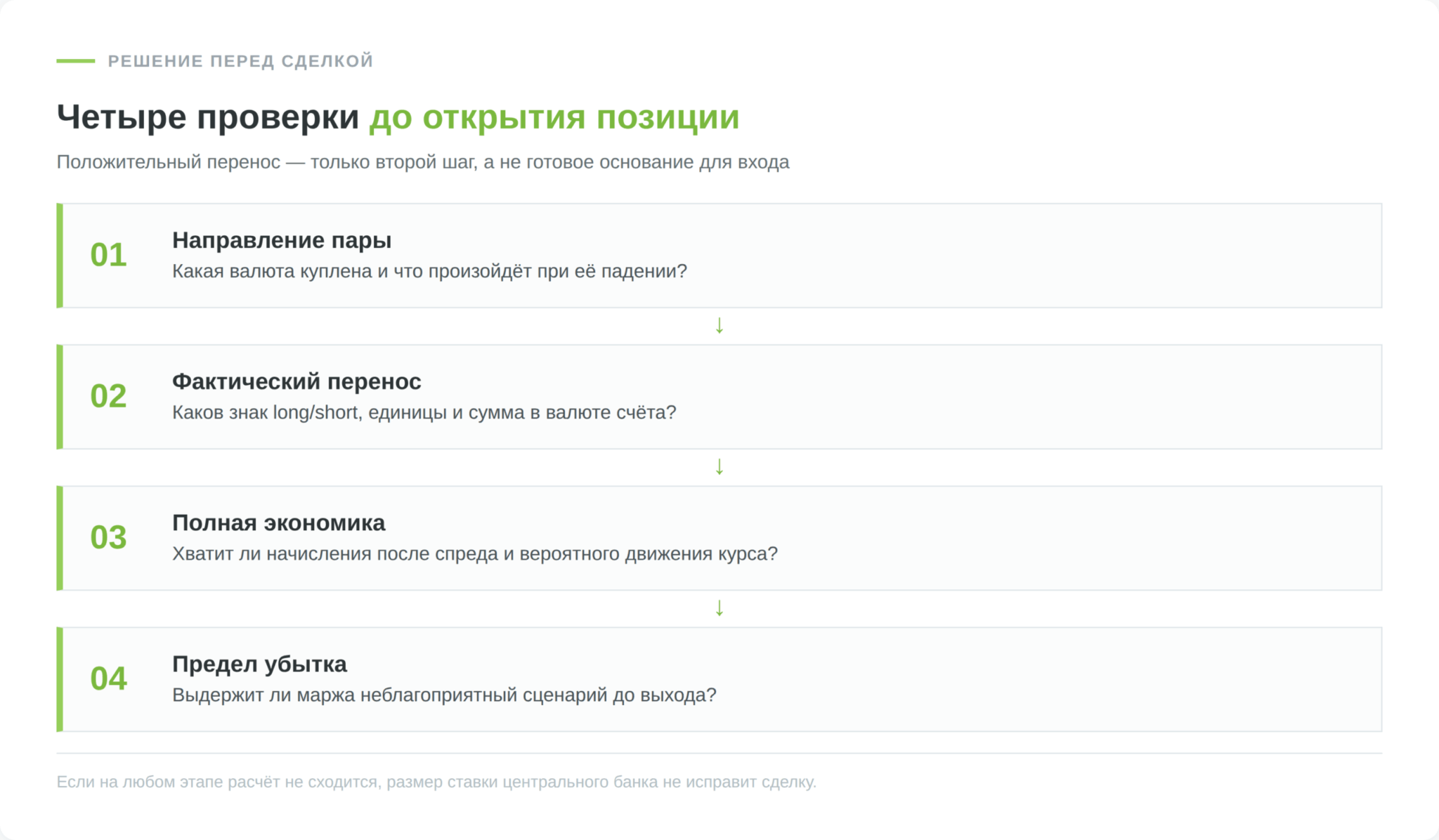
Task: Click the title 'Четыре проверки до открытия позиции'
Action: coord(398,117)
